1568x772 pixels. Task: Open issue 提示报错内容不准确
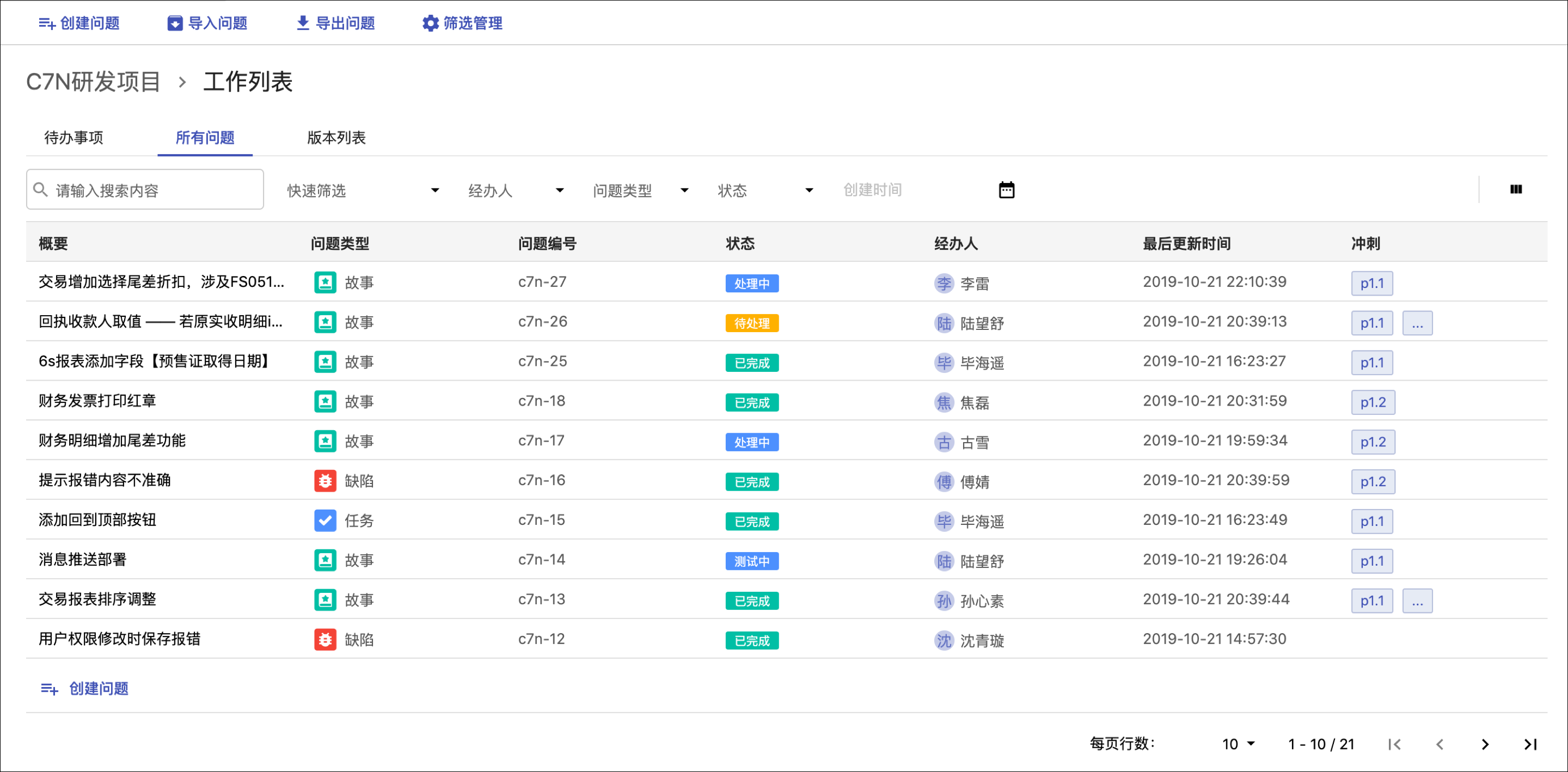(x=105, y=480)
